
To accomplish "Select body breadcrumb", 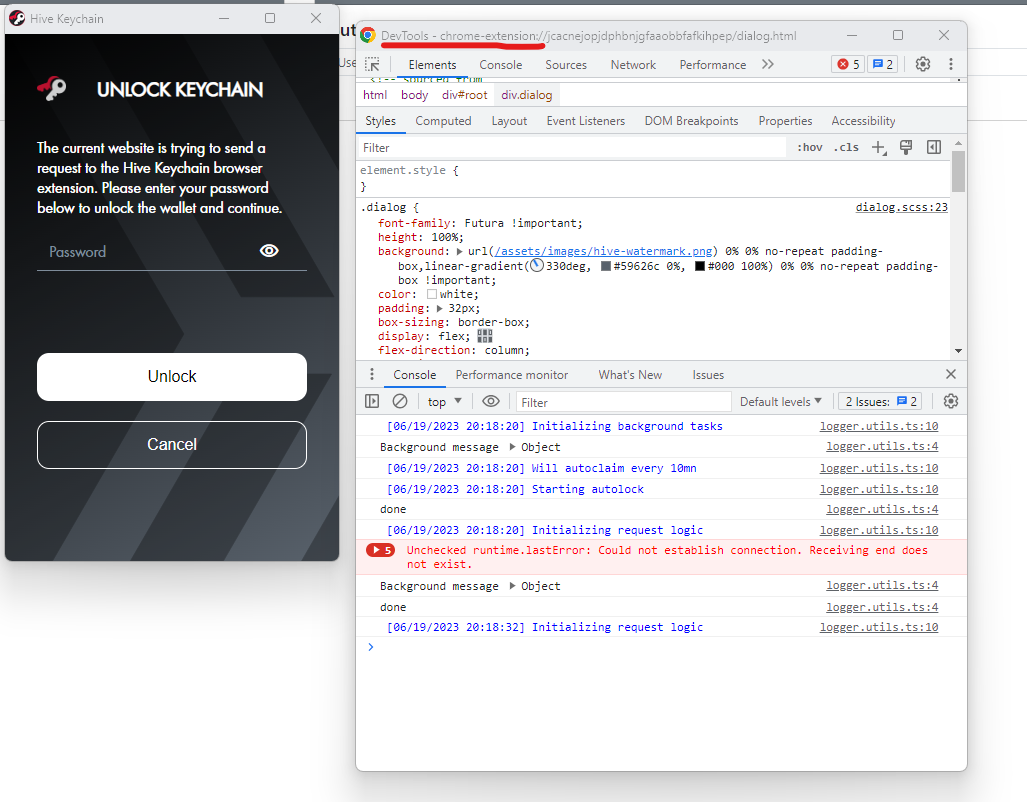I will click(415, 95).
